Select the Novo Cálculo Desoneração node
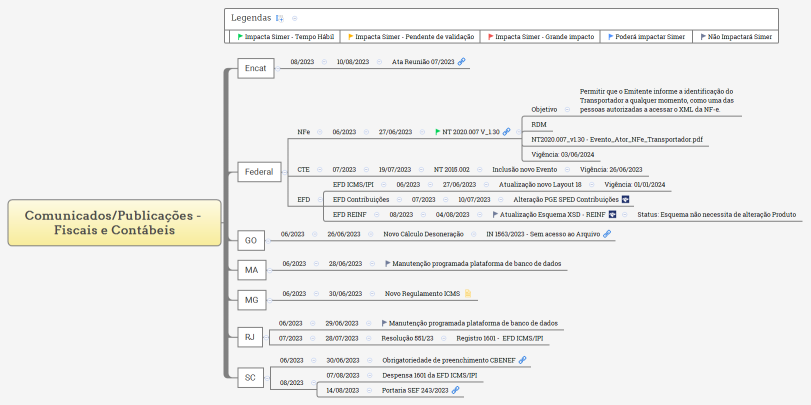This screenshot has height=405, width=811. [423, 234]
